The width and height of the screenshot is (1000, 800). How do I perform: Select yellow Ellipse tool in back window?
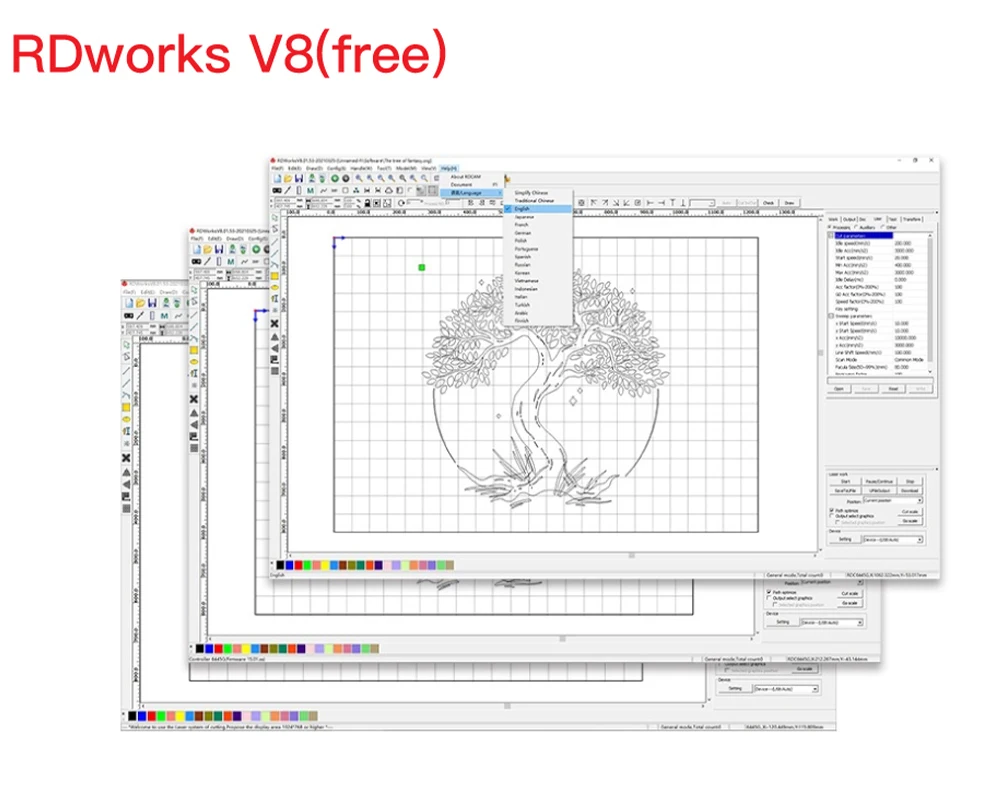pos(126,419)
